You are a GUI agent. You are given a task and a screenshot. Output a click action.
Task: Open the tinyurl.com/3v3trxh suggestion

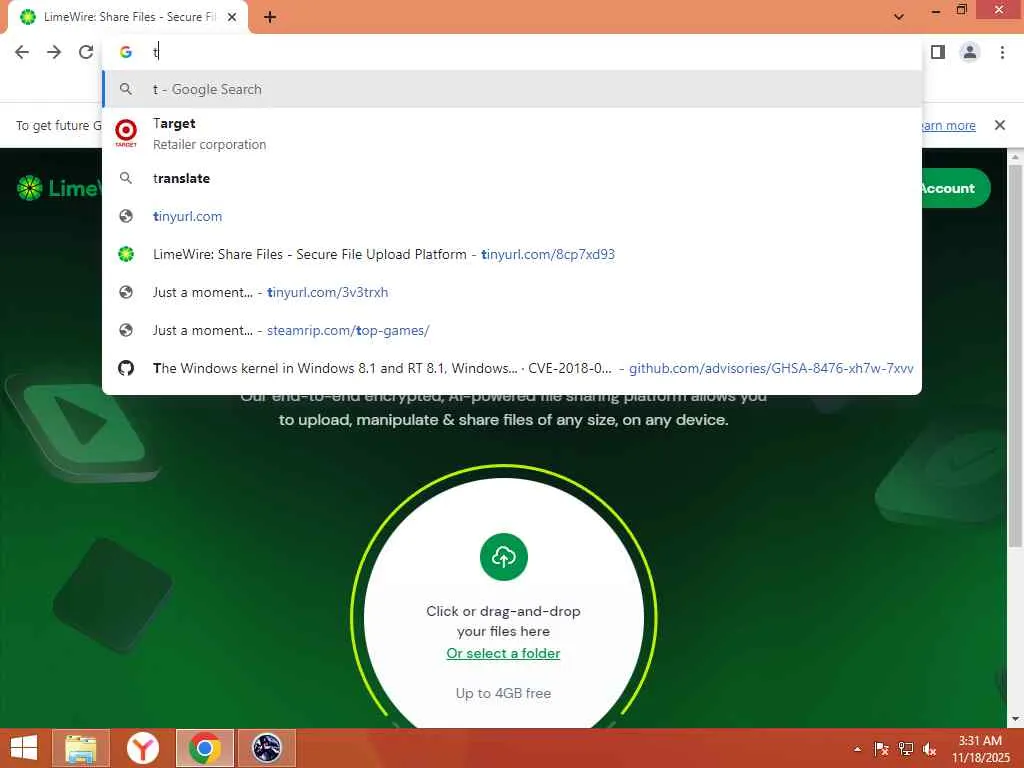coord(512,292)
